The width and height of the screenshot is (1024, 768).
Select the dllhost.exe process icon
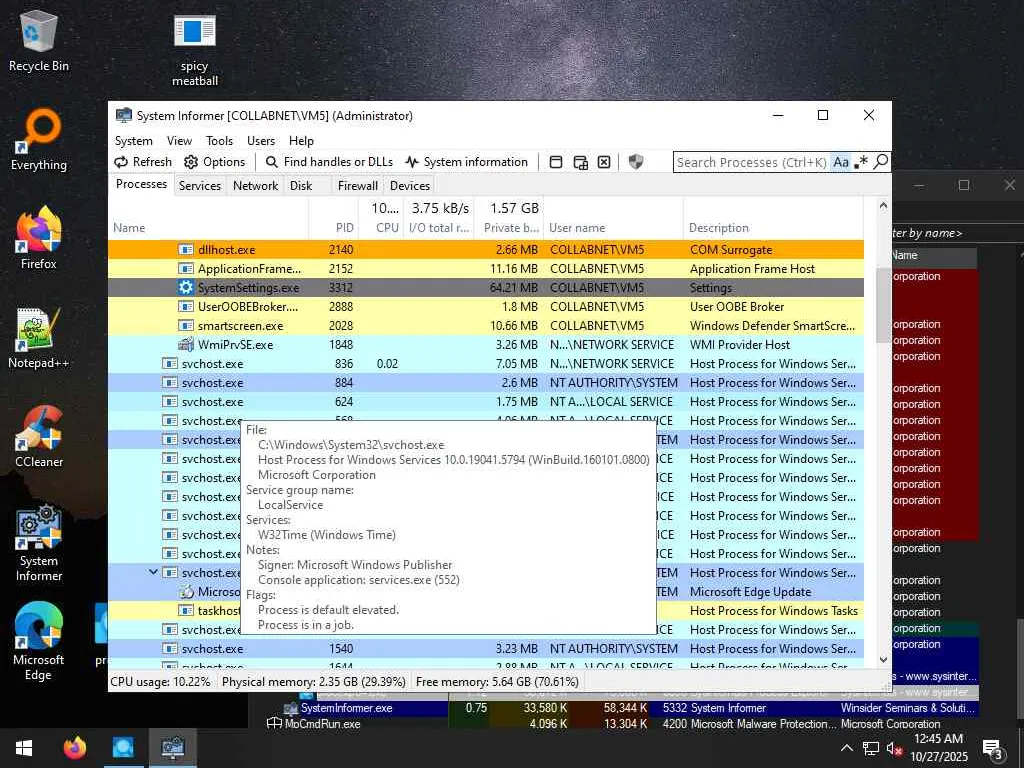tap(186, 249)
